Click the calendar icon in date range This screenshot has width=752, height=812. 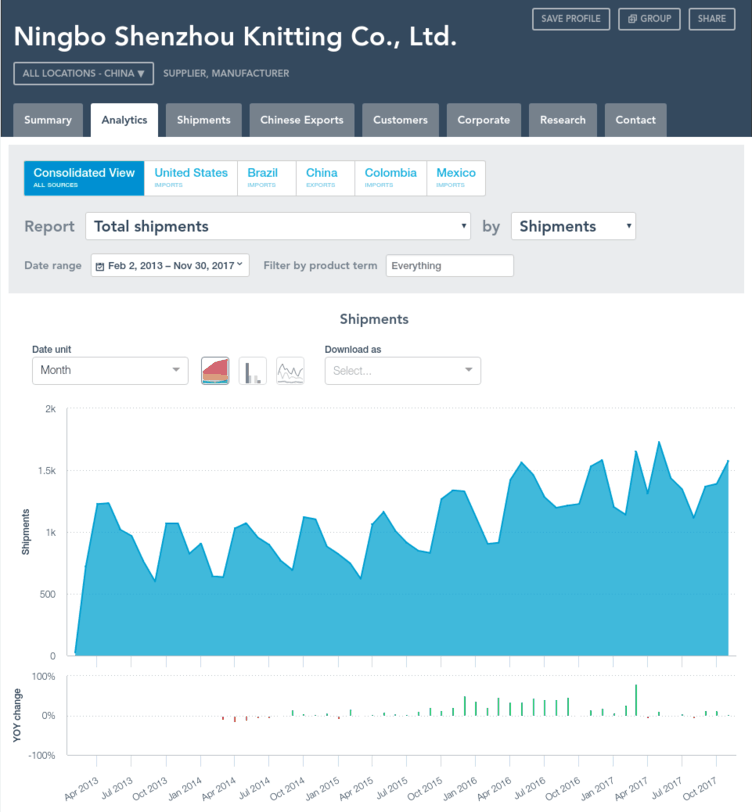click(x=100, y=266)
